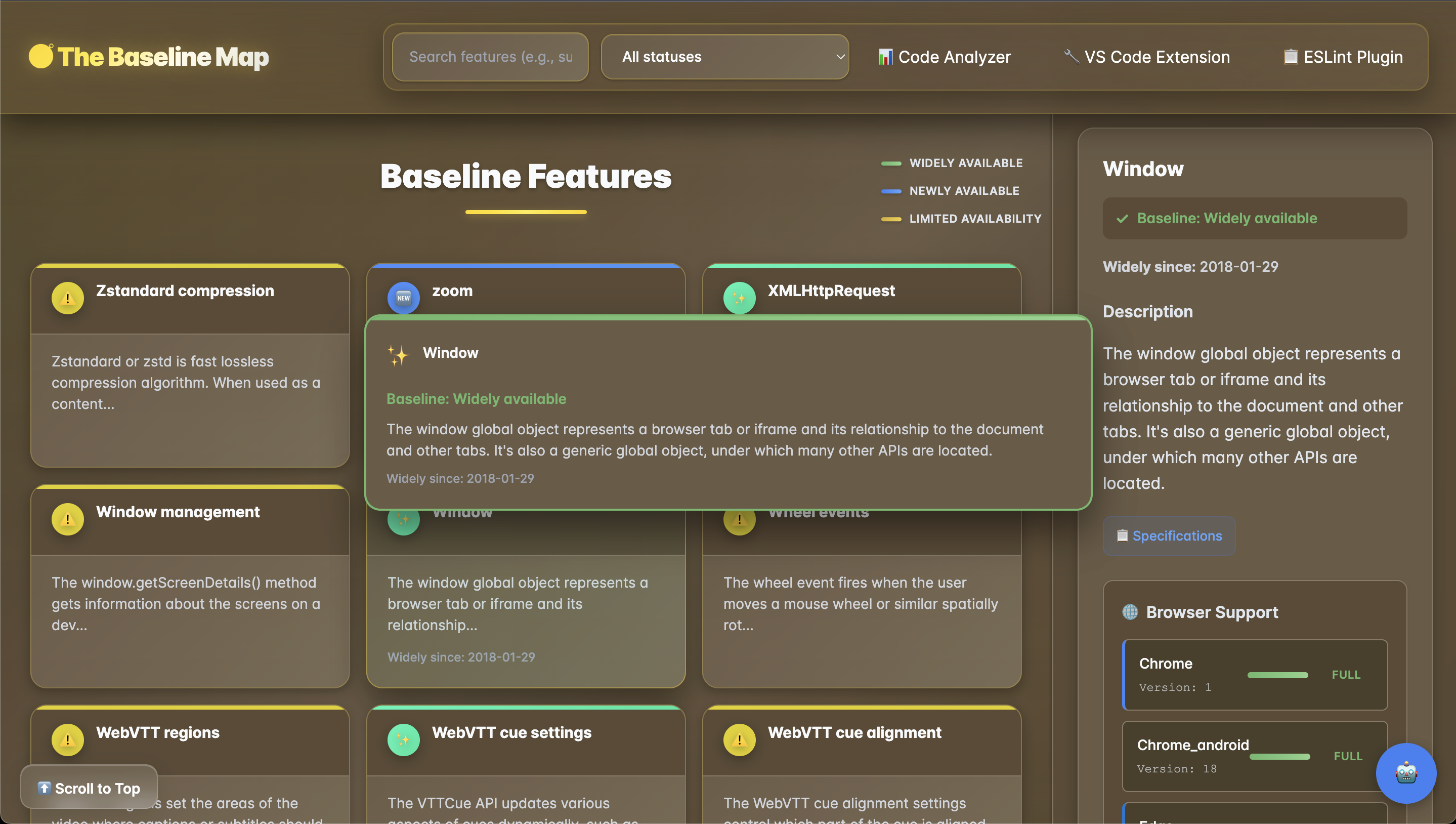Click the WebVTT cue alignment warning icon
Screen dimensions: 1456x824
pyautogui.click(x=739, y=739)
